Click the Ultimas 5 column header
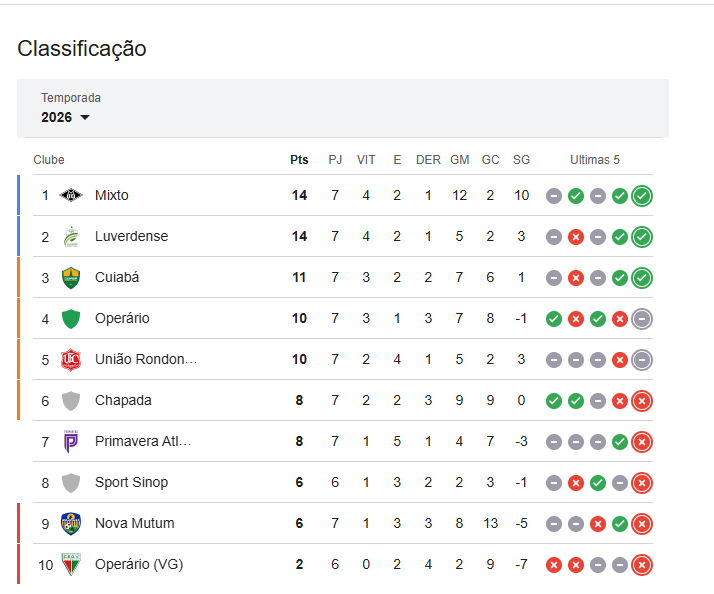 click(595, 160)
